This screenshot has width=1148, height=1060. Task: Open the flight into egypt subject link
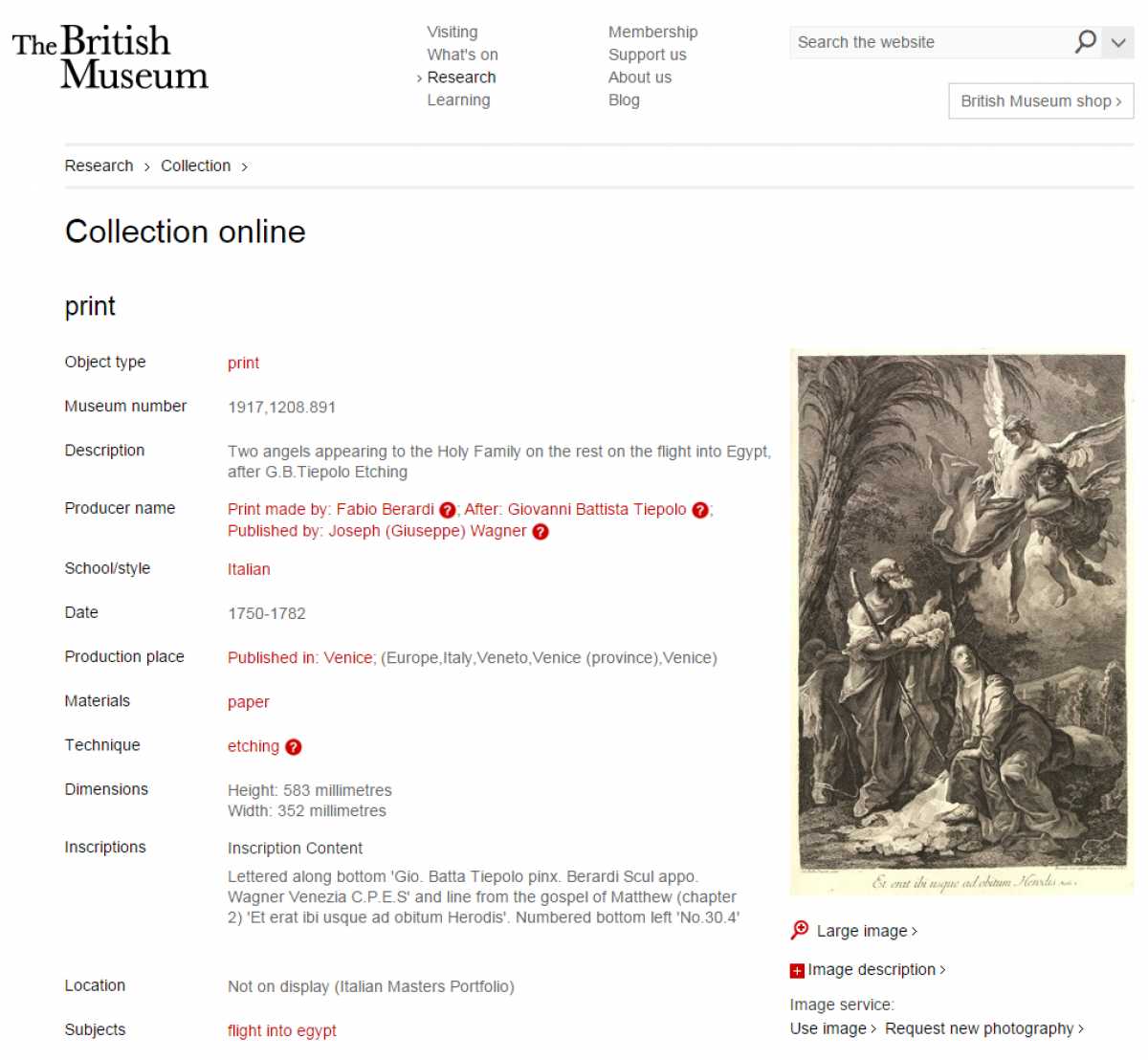pos(282,1030)
